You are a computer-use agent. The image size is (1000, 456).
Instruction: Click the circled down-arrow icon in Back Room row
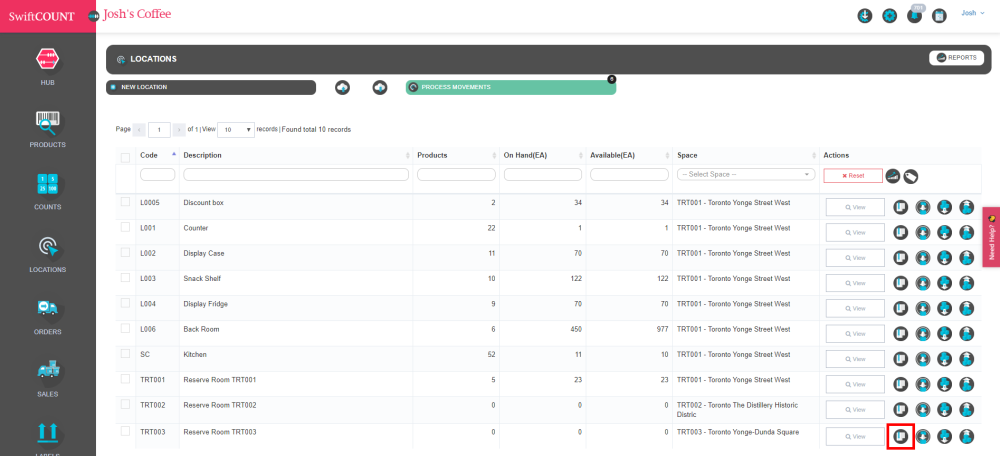point(923,334)
